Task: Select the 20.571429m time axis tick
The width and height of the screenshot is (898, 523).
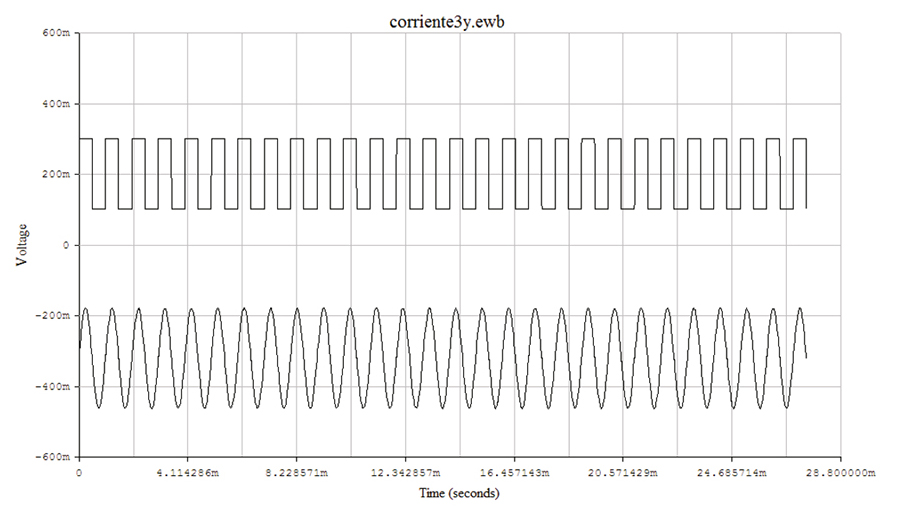Action: click(623, 470)
